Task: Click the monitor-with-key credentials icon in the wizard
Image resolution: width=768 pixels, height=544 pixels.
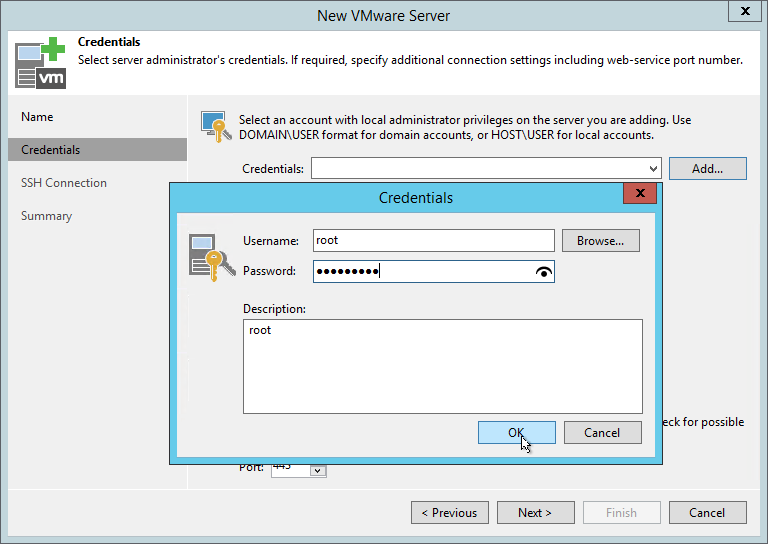Action: (x=216, y=127)
